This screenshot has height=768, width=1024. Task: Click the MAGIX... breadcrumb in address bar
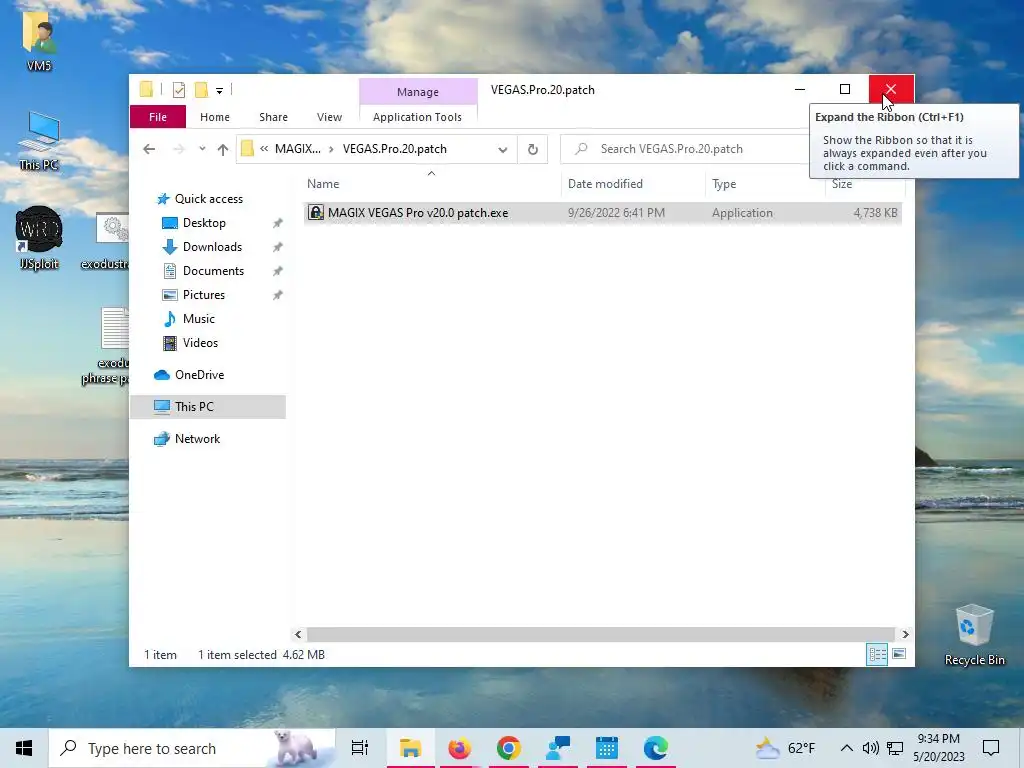298,149
